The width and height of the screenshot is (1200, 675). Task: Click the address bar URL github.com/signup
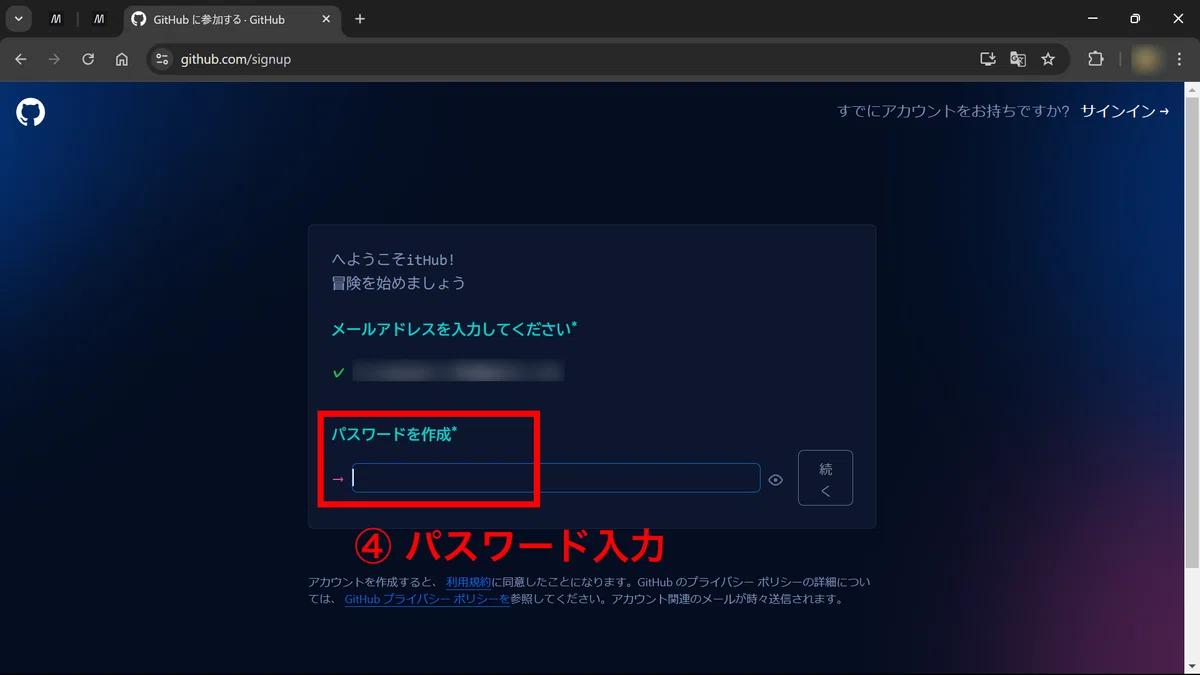point(236,59)
